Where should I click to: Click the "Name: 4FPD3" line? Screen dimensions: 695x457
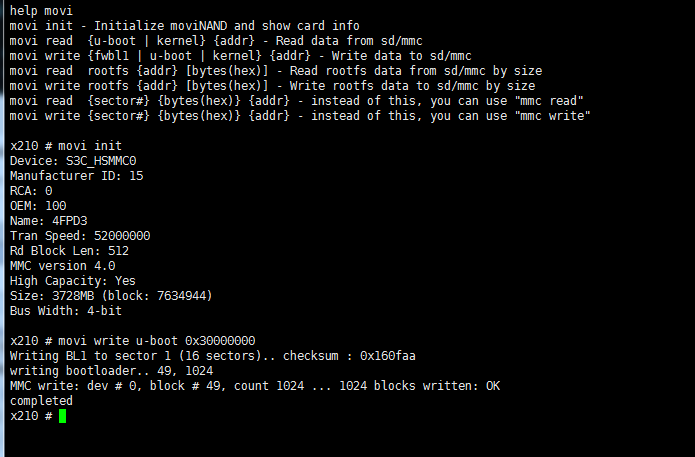(x=48, y=220)
